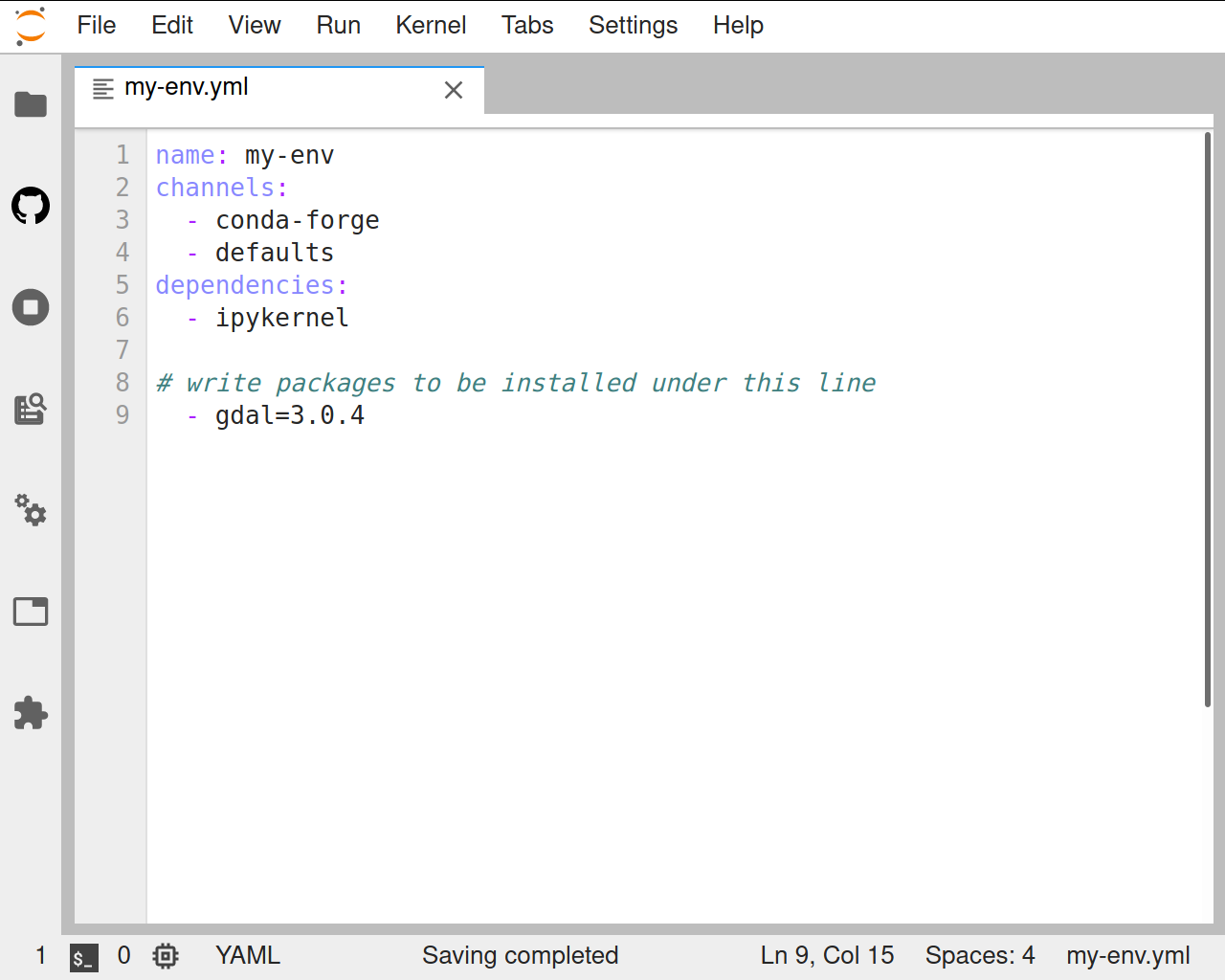Close the my-env.yml editor tab

click(x=453, y=89)
